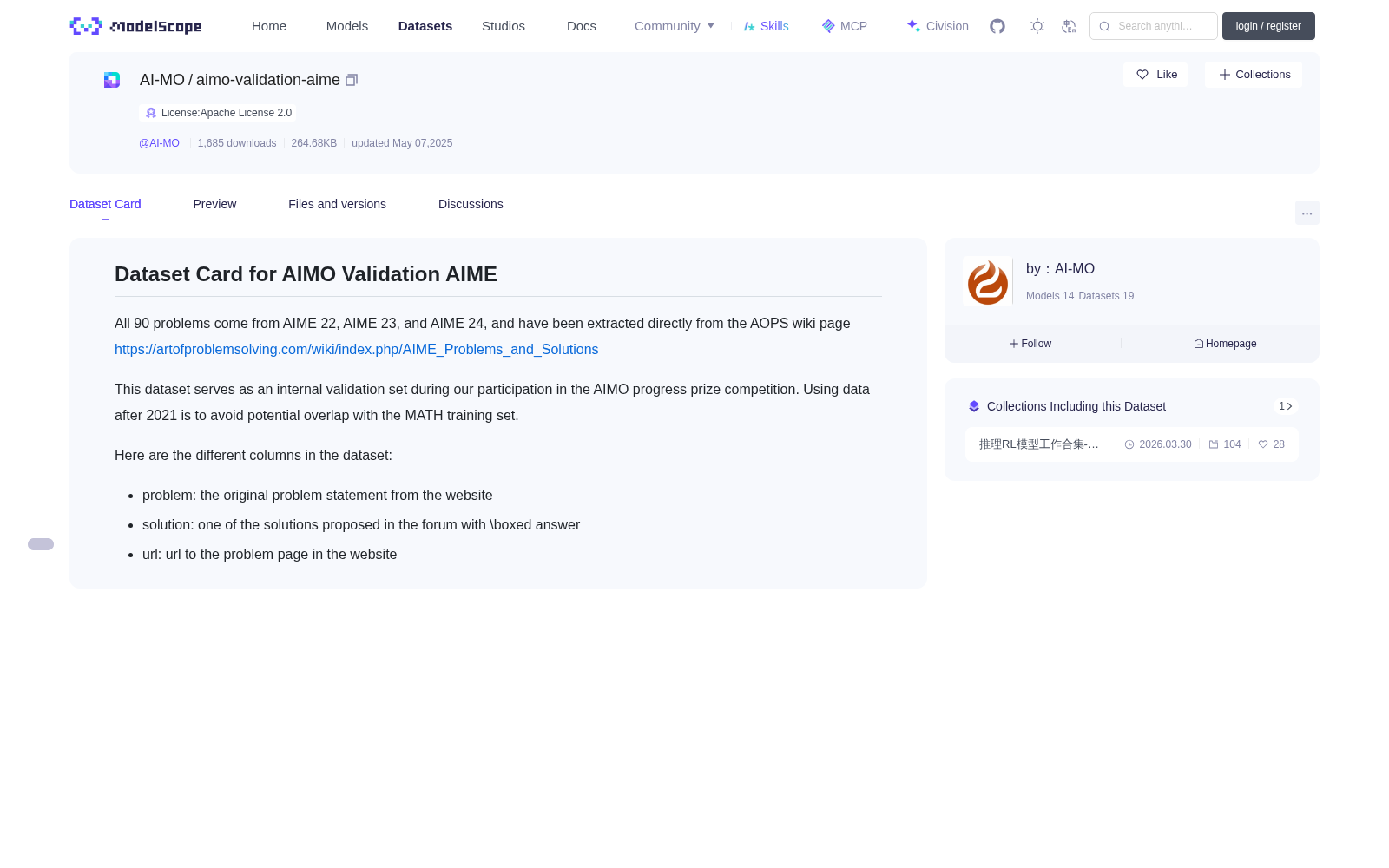1389x868 pixels.
Task: Click the 2026.03.30 collection date
Action: point(1158,444)
